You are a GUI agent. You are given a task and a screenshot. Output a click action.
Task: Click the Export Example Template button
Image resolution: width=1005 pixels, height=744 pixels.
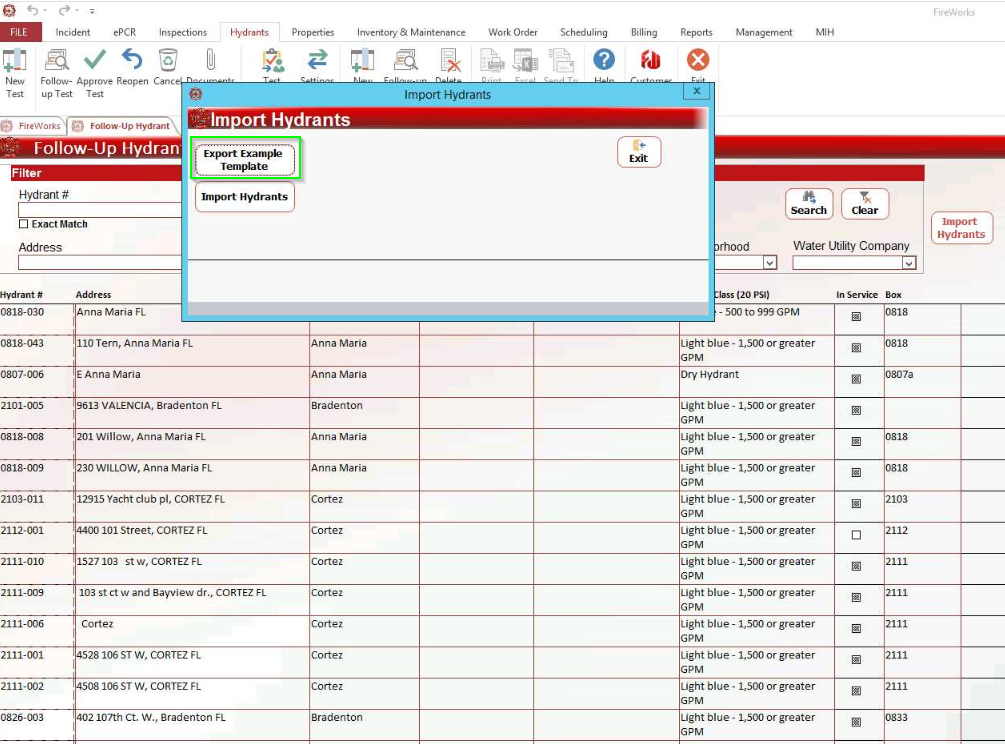click(x=244, y=160)
